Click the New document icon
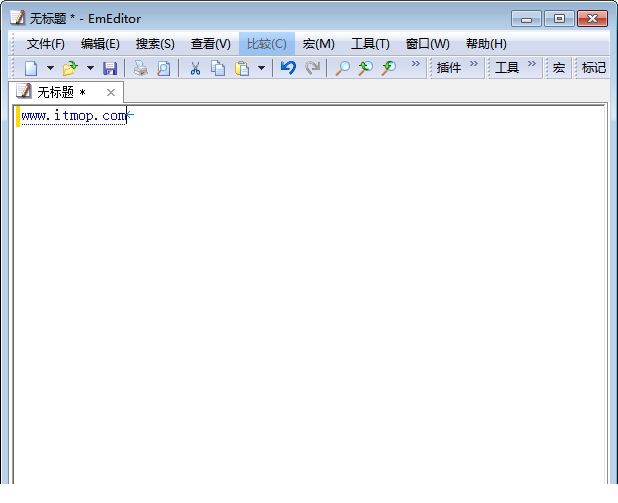 [x=31, y=68]
